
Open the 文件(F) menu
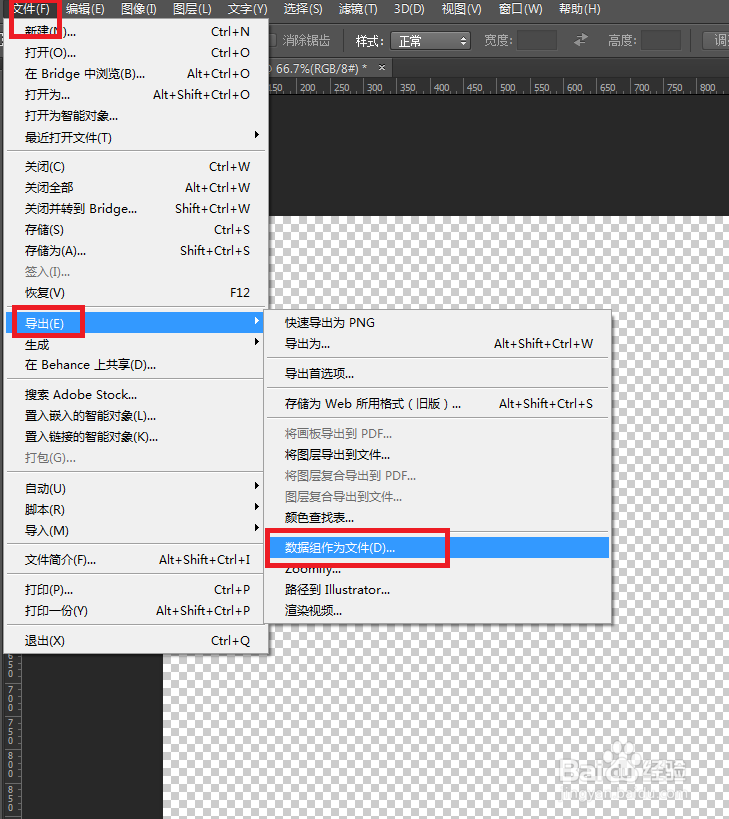31,9
